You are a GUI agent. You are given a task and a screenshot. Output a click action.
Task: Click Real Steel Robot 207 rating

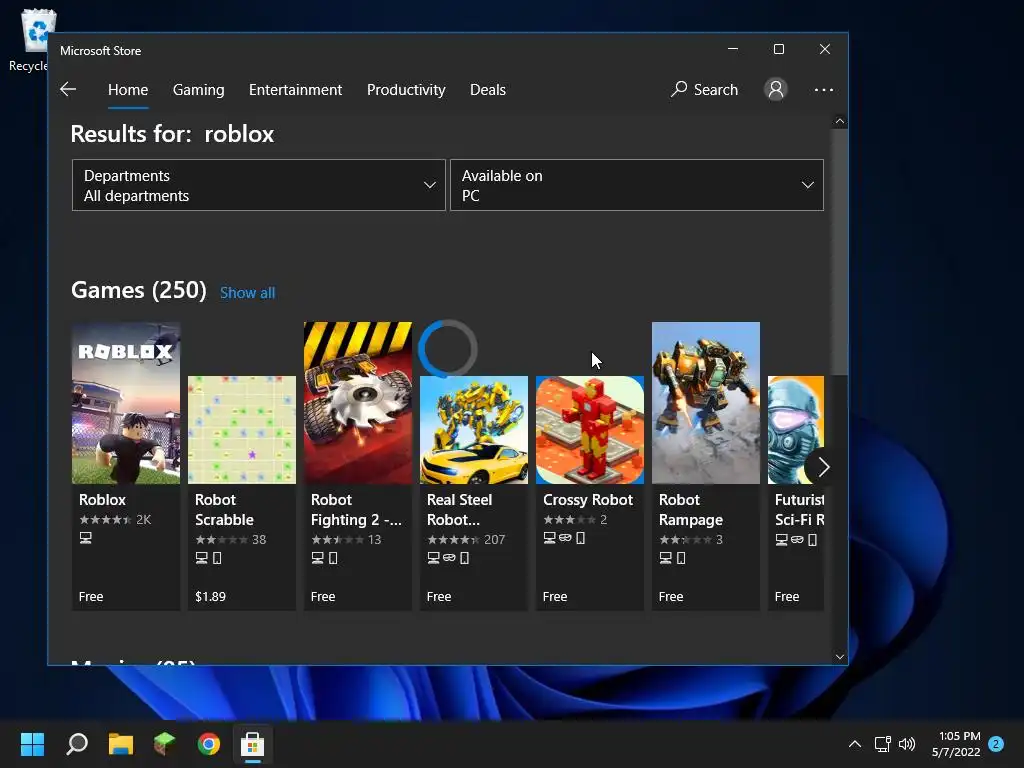pos(466,539)
